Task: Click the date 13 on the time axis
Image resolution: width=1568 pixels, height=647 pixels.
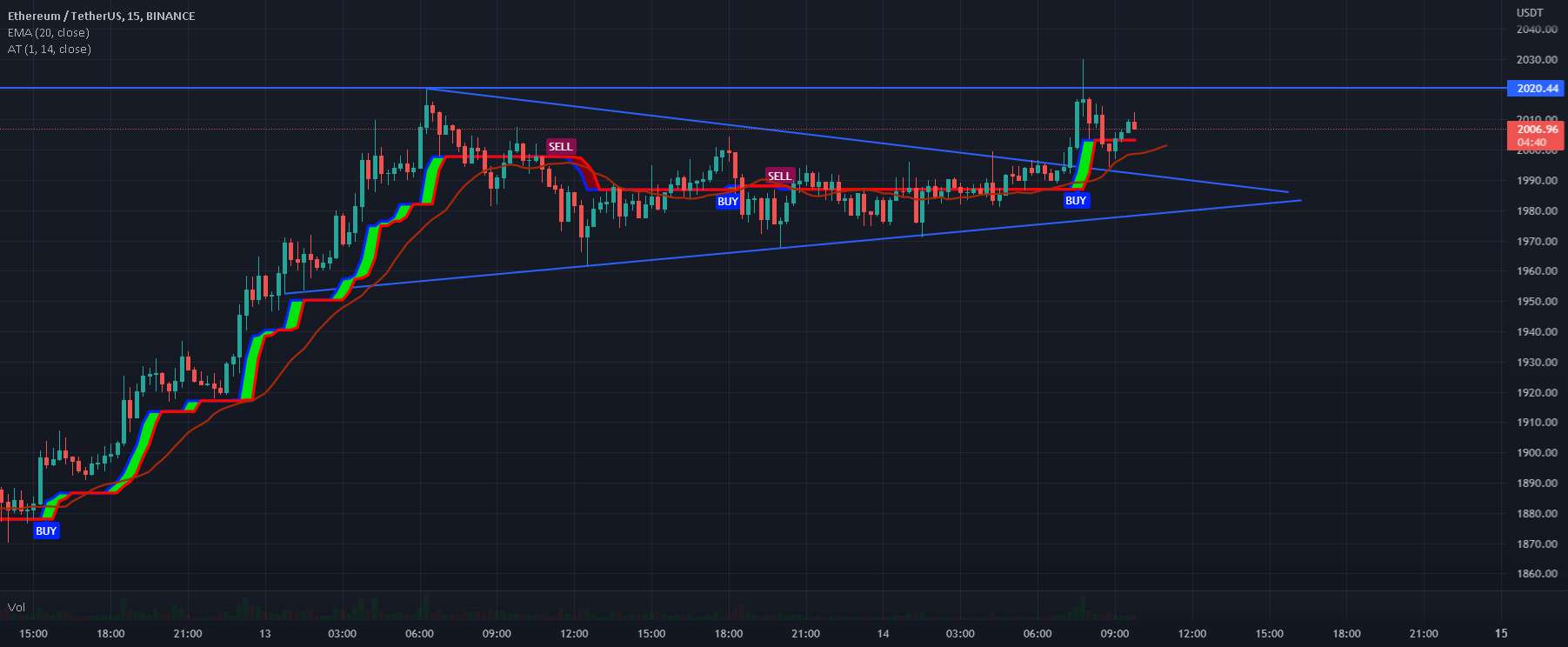Action: pyautogui.click(x=265, y=633)
